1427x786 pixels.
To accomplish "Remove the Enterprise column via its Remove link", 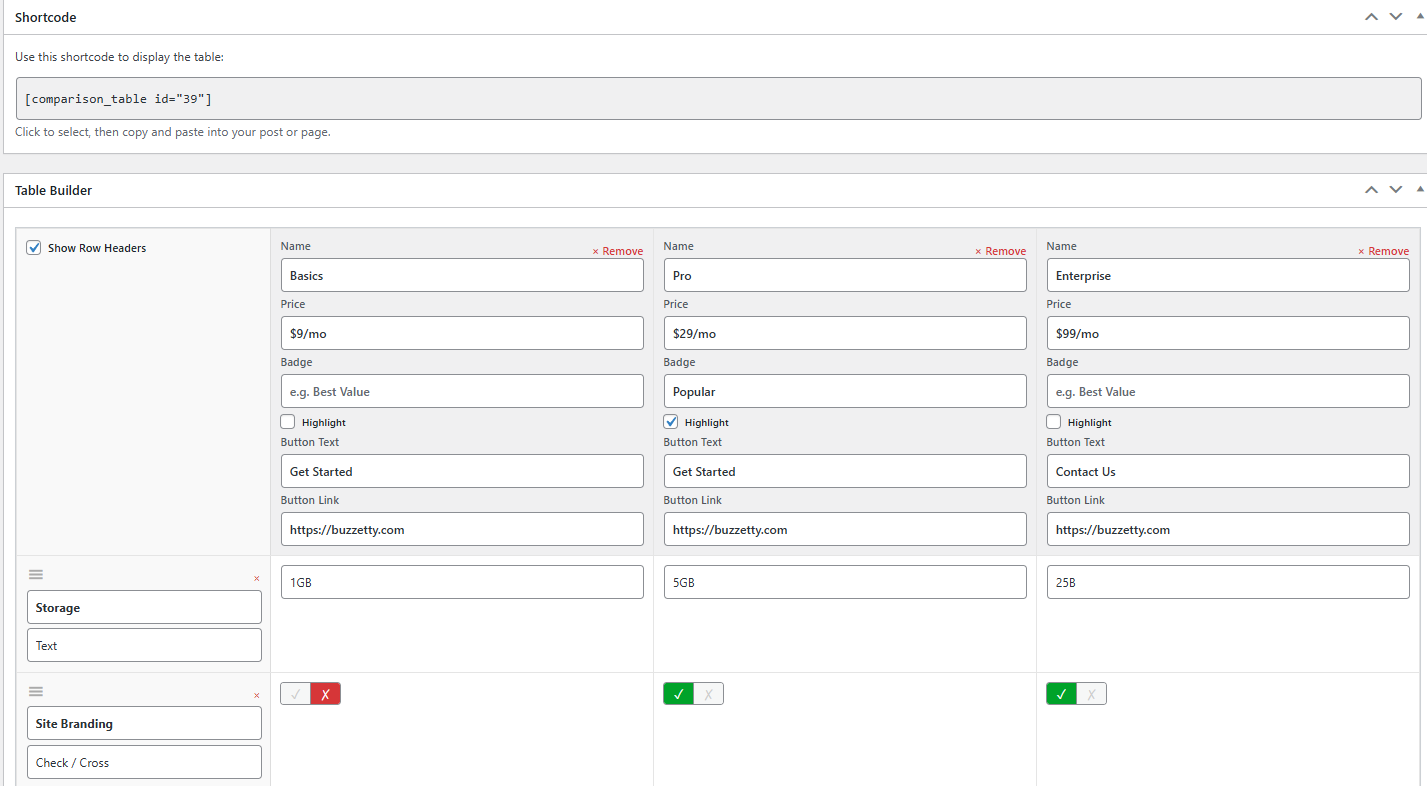I will point(1383,251).
